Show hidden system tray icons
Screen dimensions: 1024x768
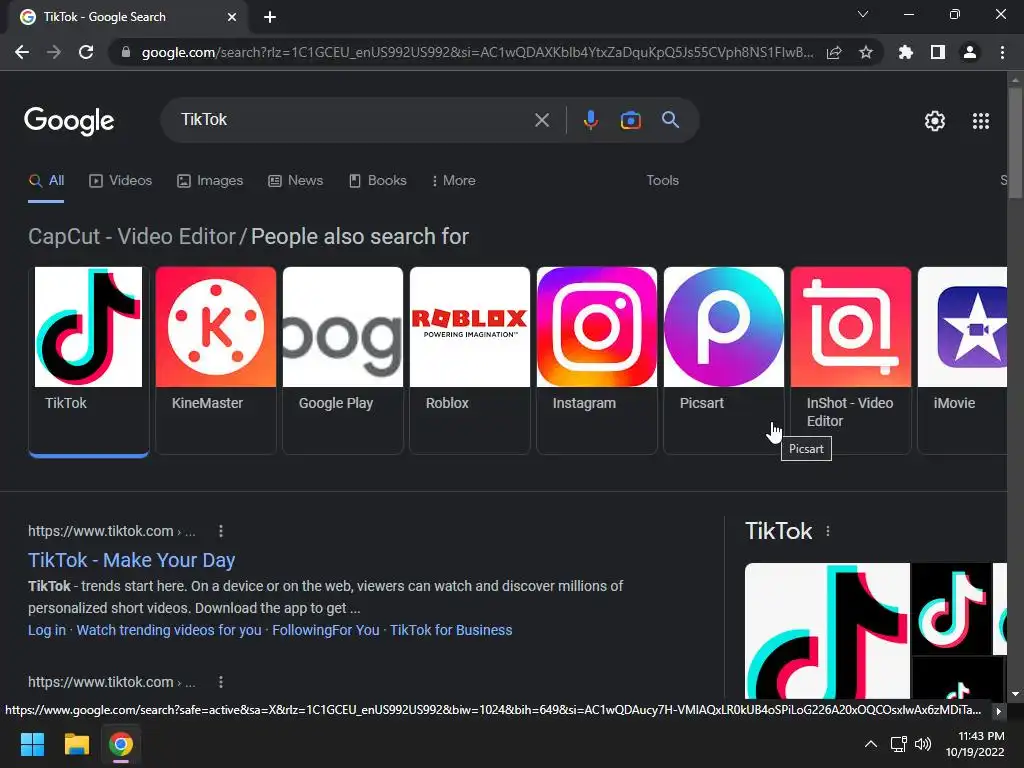[871, 744]
